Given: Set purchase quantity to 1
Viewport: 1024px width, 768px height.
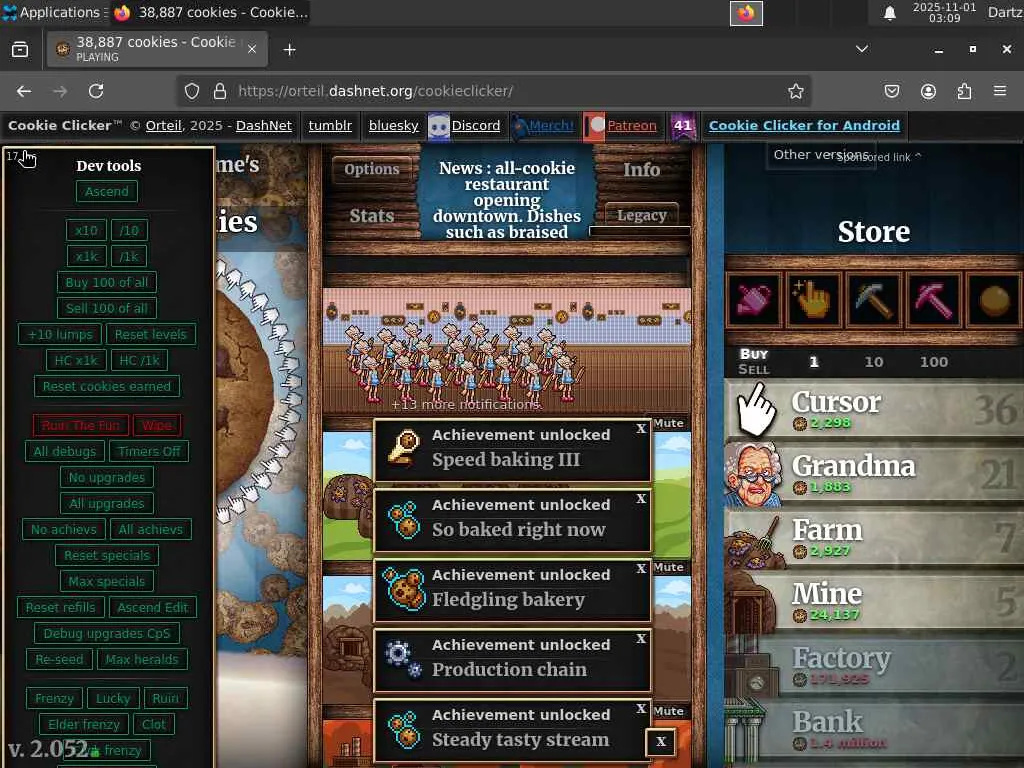Looking at the screenshot, I should (x=814, y=362).
